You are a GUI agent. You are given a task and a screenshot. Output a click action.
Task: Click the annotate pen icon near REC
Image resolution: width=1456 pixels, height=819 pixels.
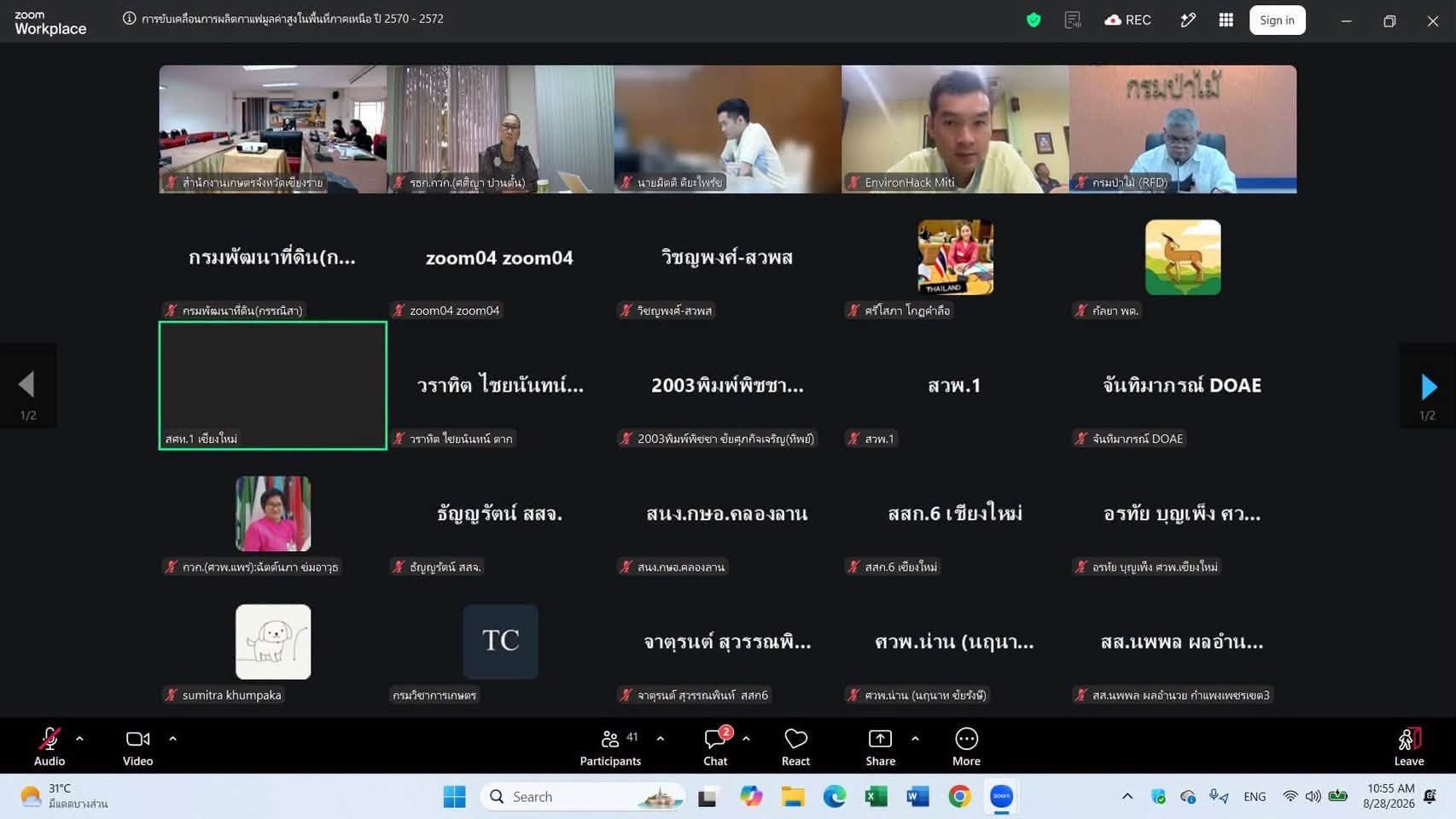pyautogui.click(x=1187, y=20)
